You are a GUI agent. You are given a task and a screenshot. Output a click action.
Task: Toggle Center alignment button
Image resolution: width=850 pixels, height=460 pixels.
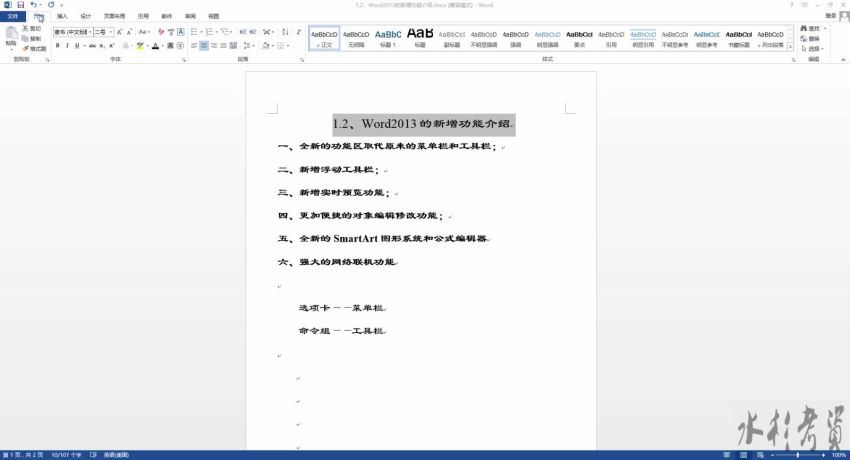204,46
